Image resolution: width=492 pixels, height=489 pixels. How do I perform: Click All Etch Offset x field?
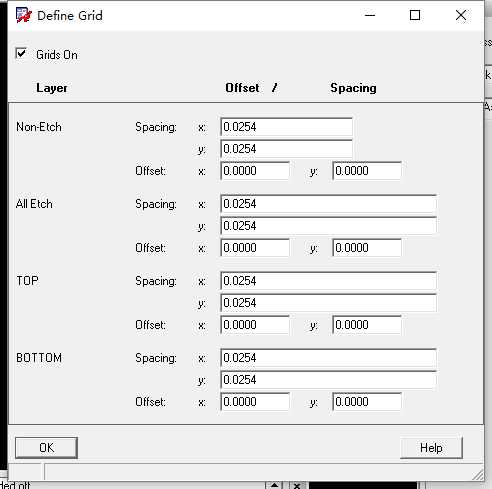click(x=255, y=248)
